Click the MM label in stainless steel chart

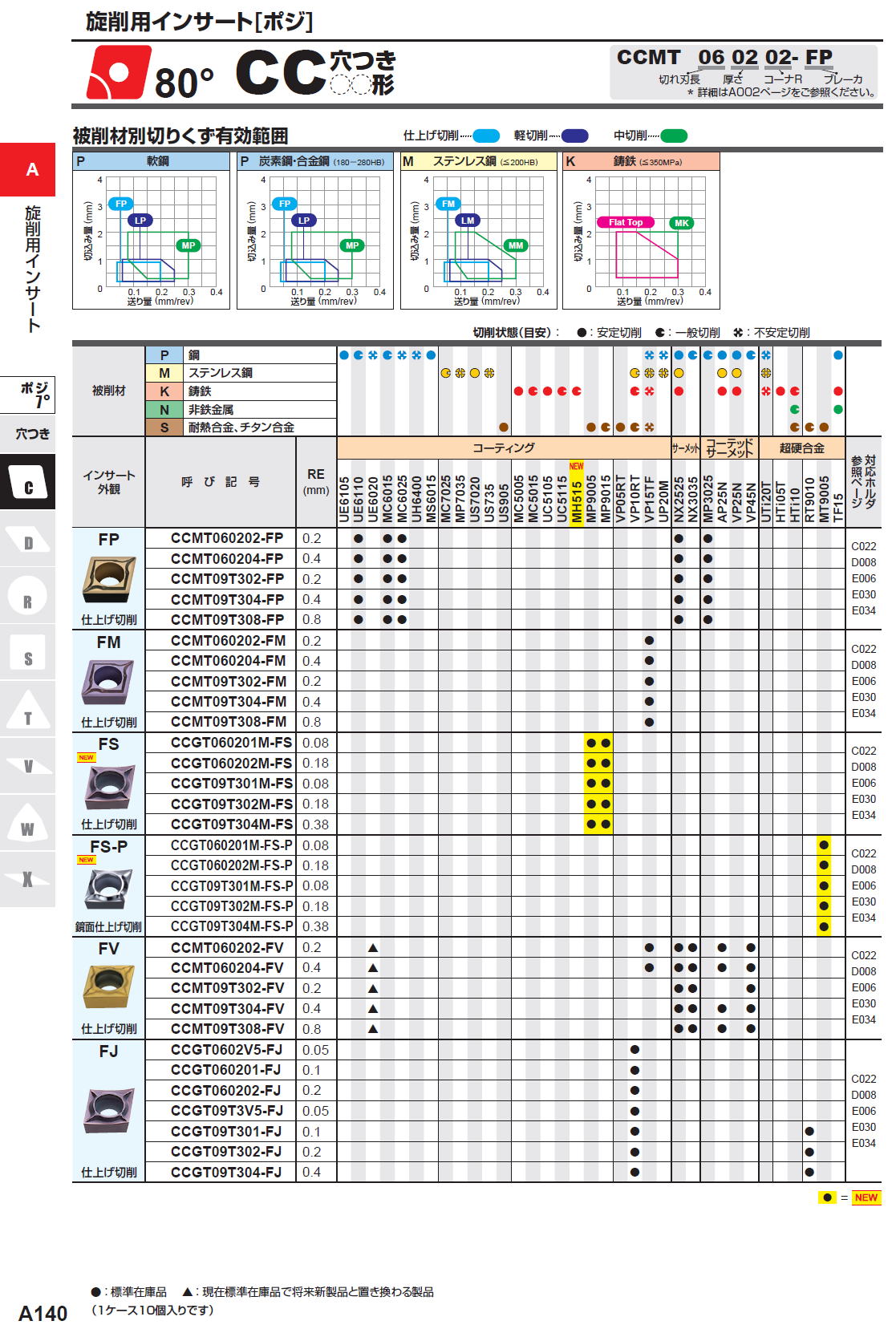515,245
